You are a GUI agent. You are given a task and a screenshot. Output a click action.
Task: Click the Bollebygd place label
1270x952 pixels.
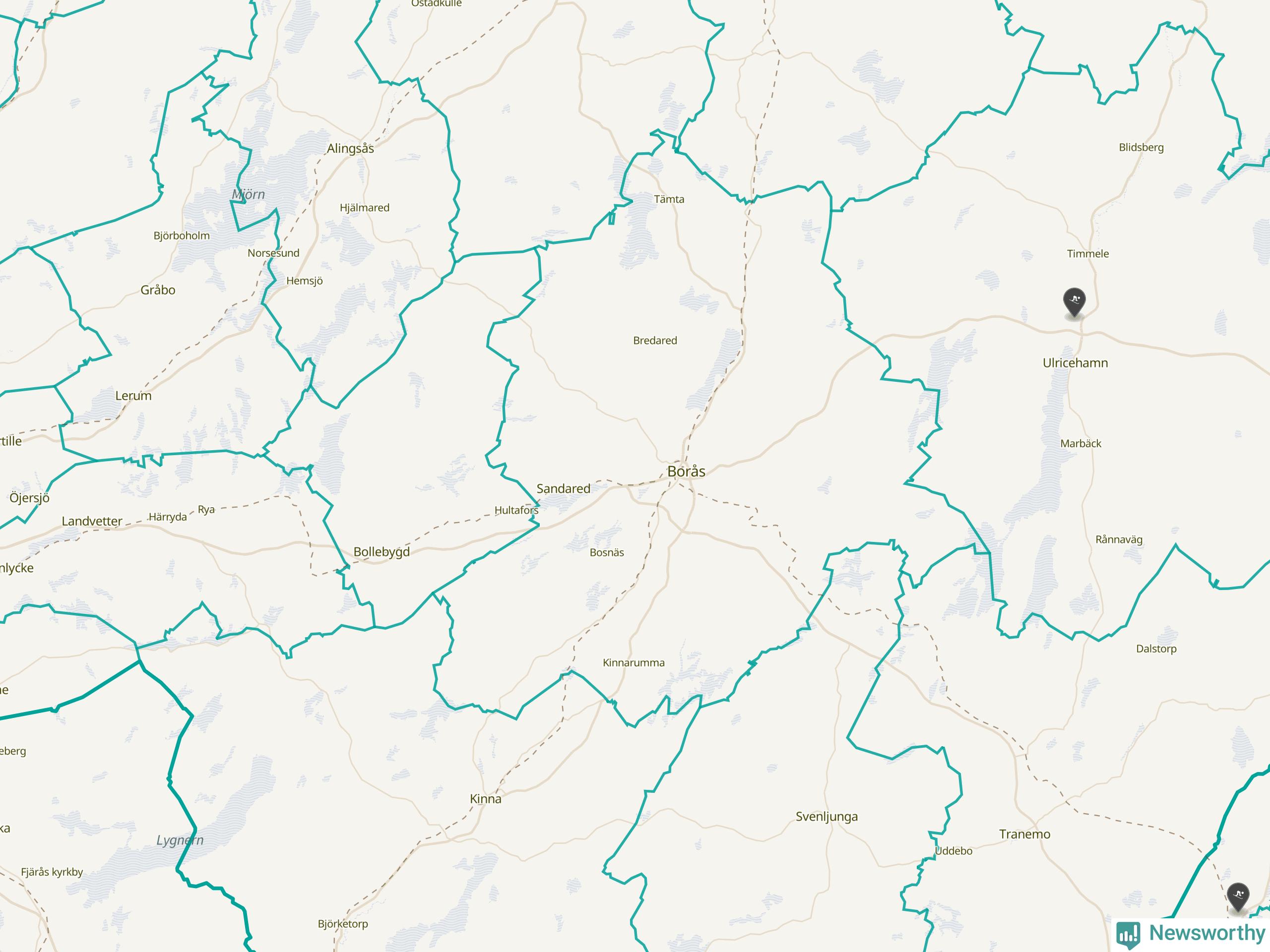(x=382, y=552)
